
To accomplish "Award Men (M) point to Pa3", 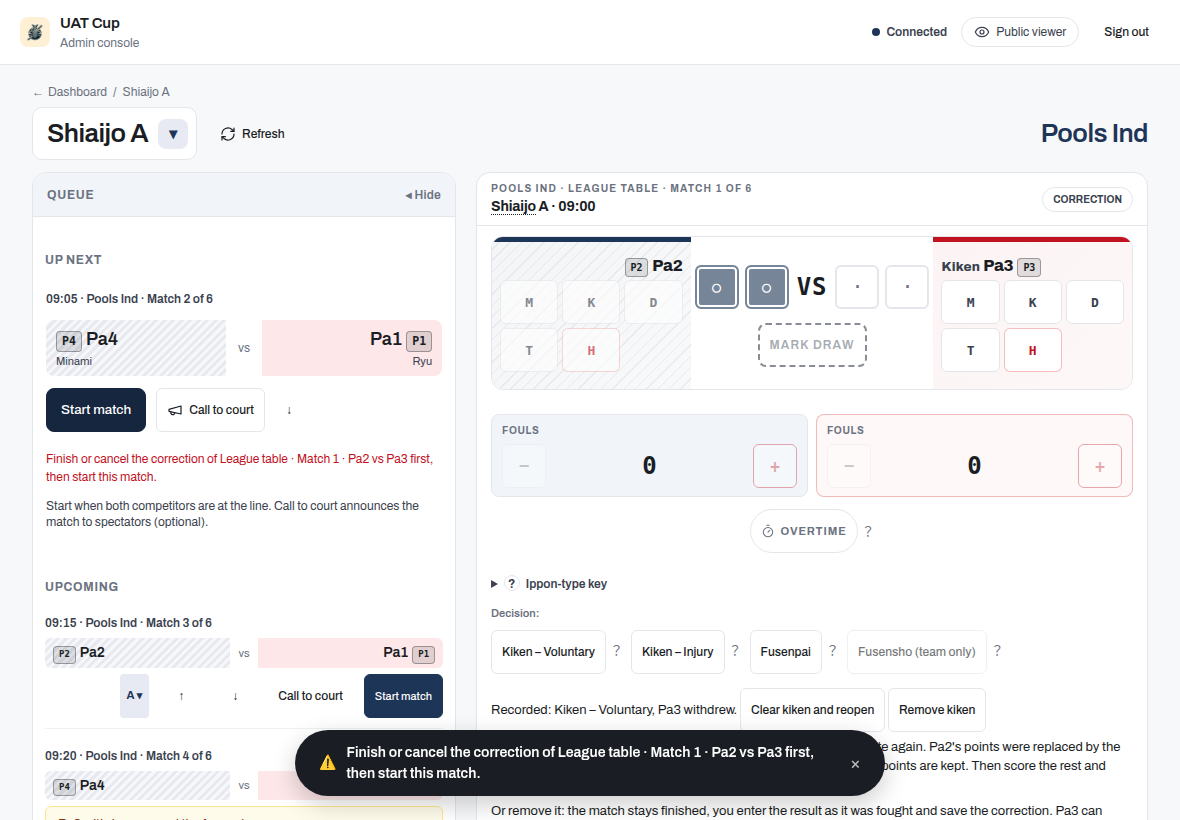I will (971, 302).
